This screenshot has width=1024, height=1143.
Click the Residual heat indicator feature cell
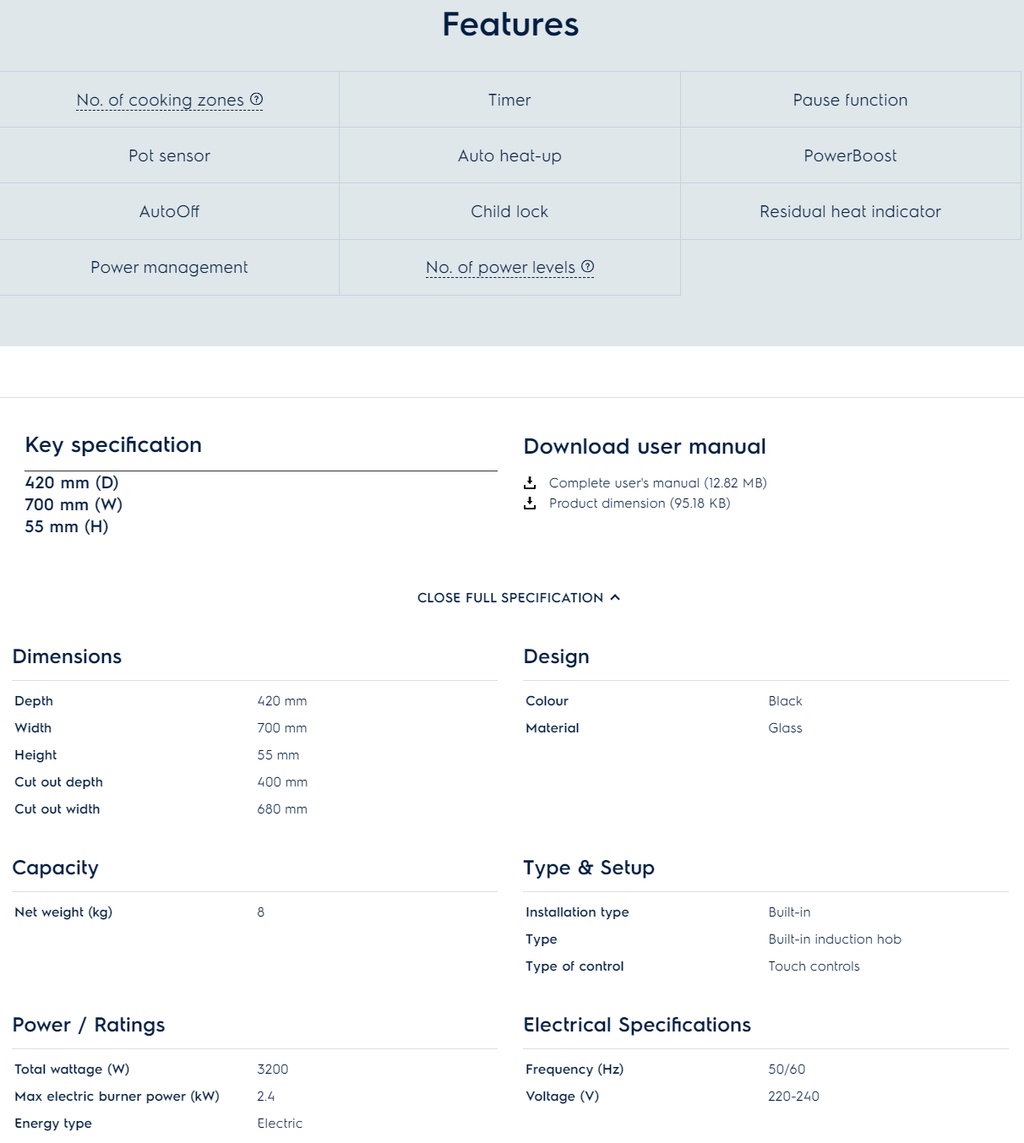(x=850, y=212)
